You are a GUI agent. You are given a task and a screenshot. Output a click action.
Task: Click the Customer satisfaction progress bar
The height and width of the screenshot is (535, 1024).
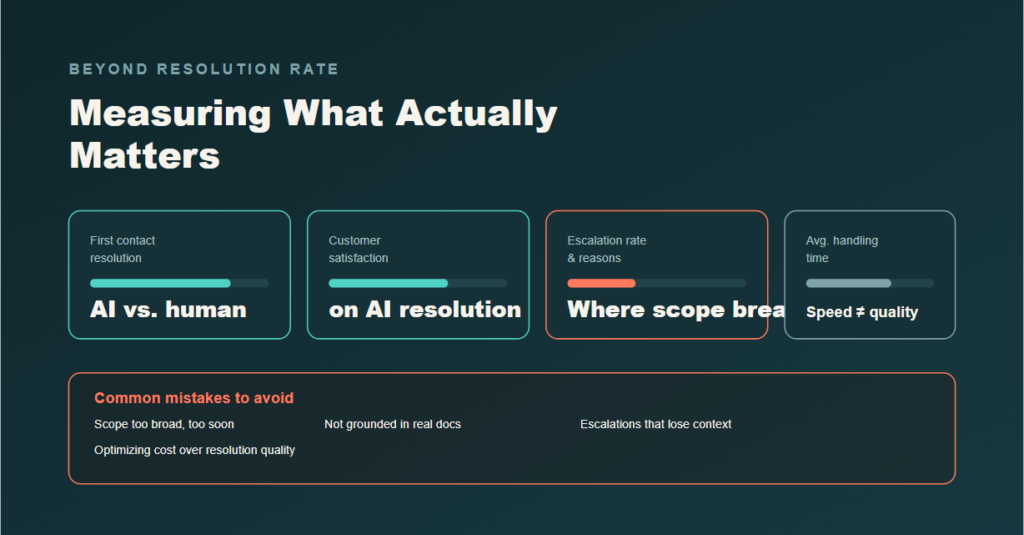pyautogui.click(x=418, y=284)
